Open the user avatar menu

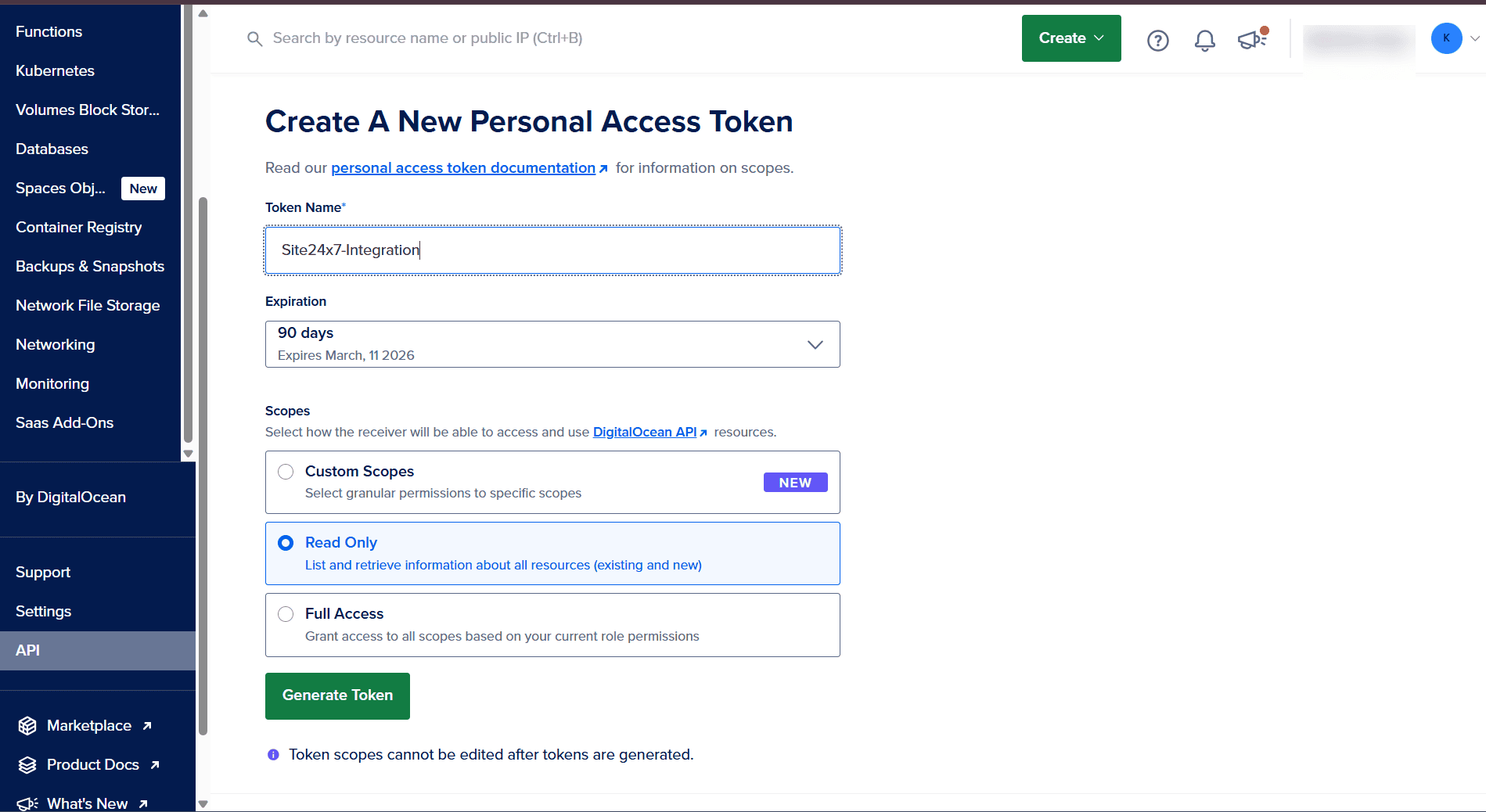[1446, 38]
